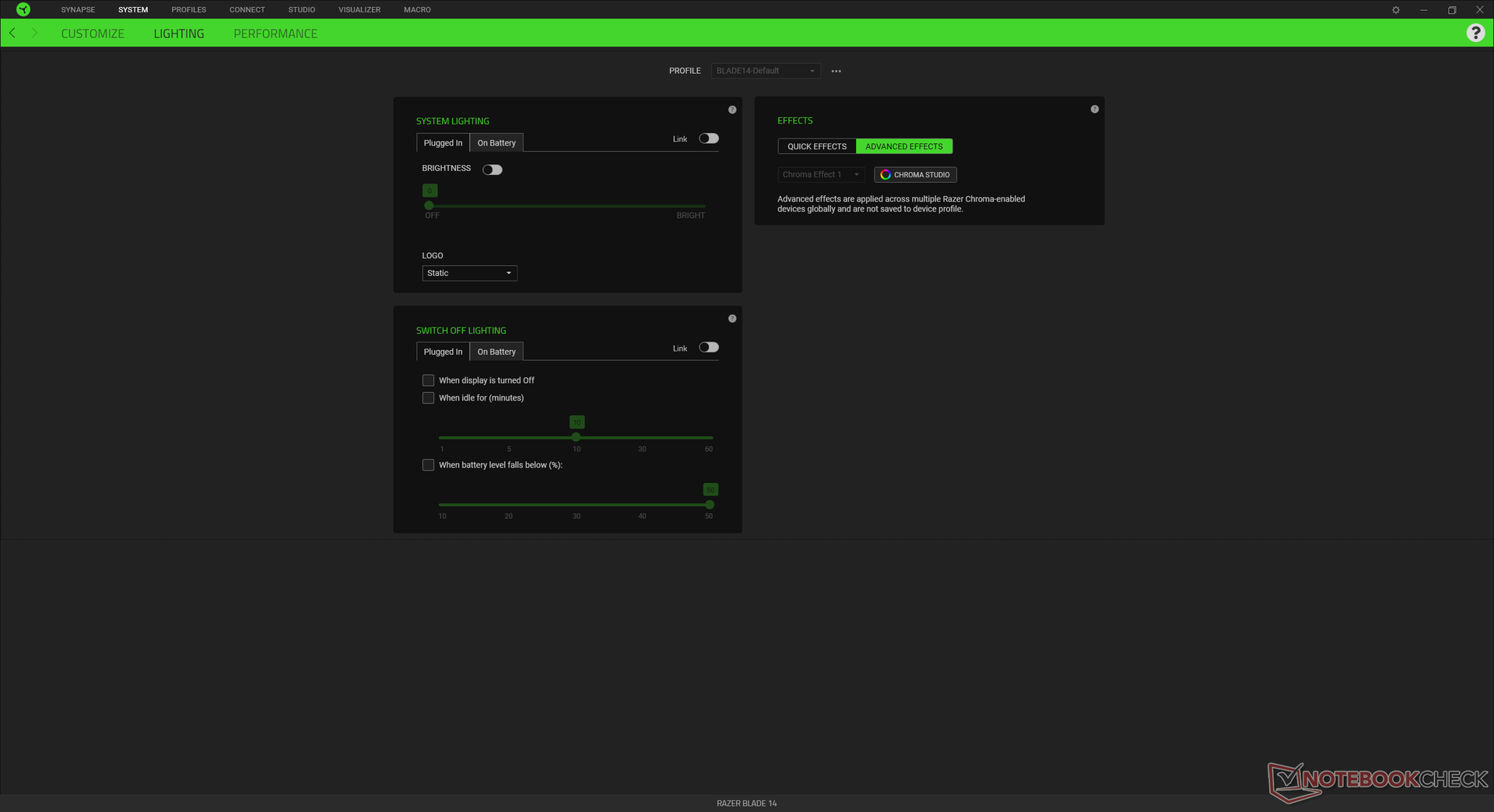Click the 30 mark on idle slider
The image size is (1494, 812).
pos(642,449)
